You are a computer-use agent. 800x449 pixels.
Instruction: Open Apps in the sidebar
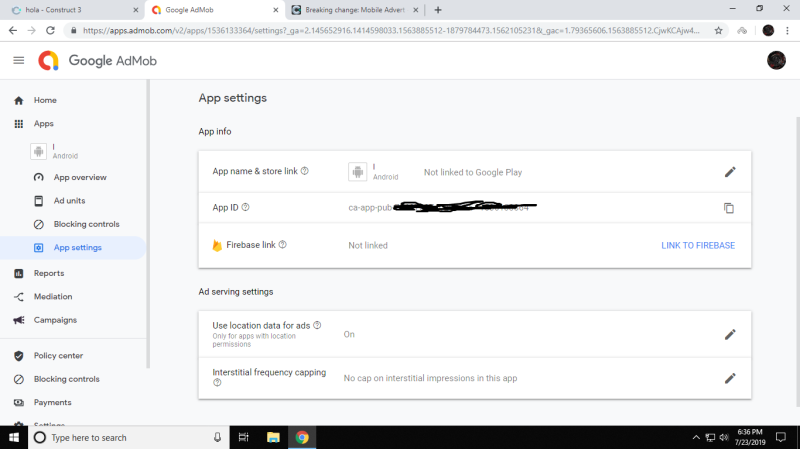coord(43,123)
